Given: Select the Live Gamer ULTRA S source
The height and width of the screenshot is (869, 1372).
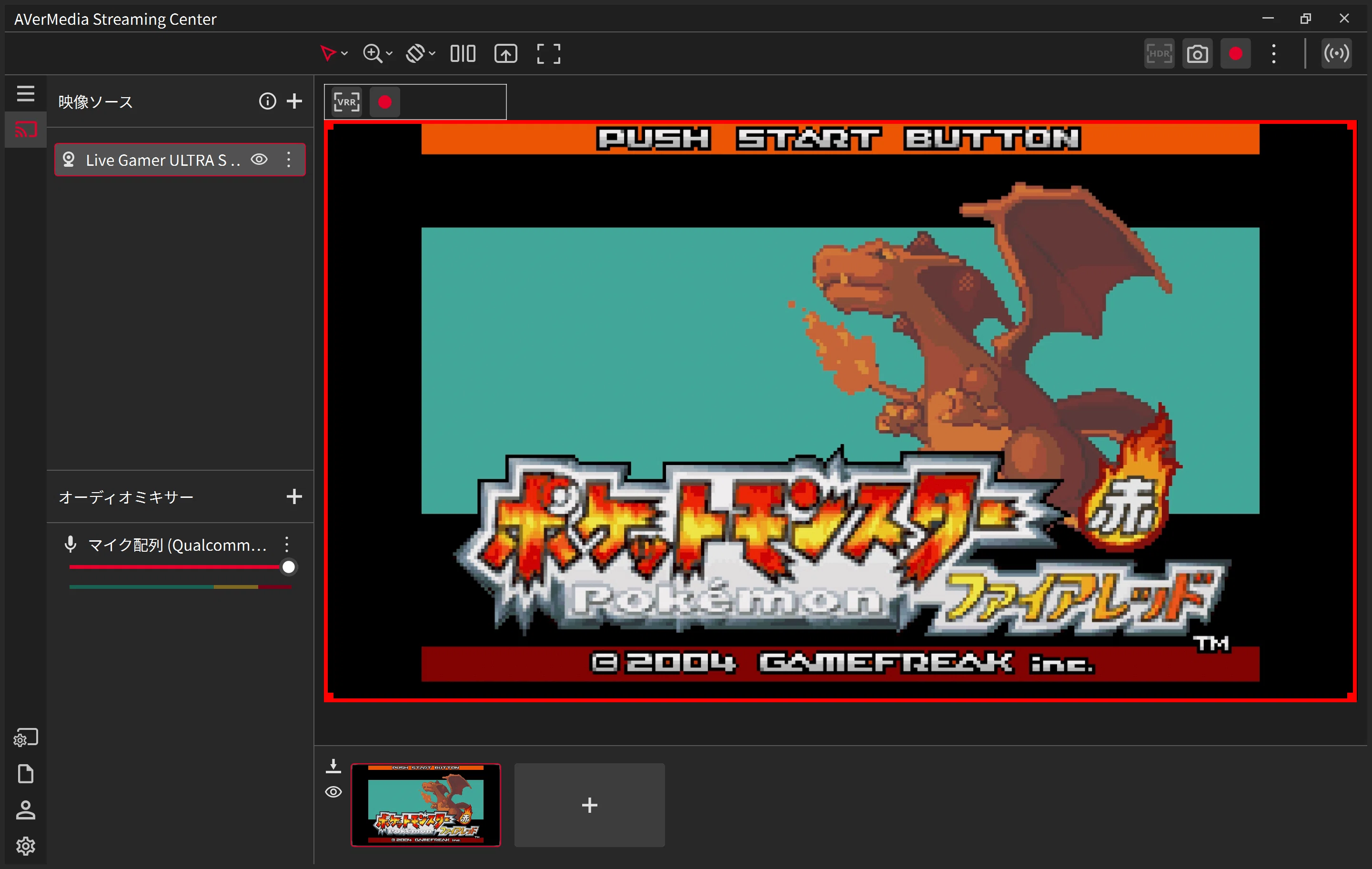Looking at the screenshot, I should pyautogui.click(x=180, y=160).
